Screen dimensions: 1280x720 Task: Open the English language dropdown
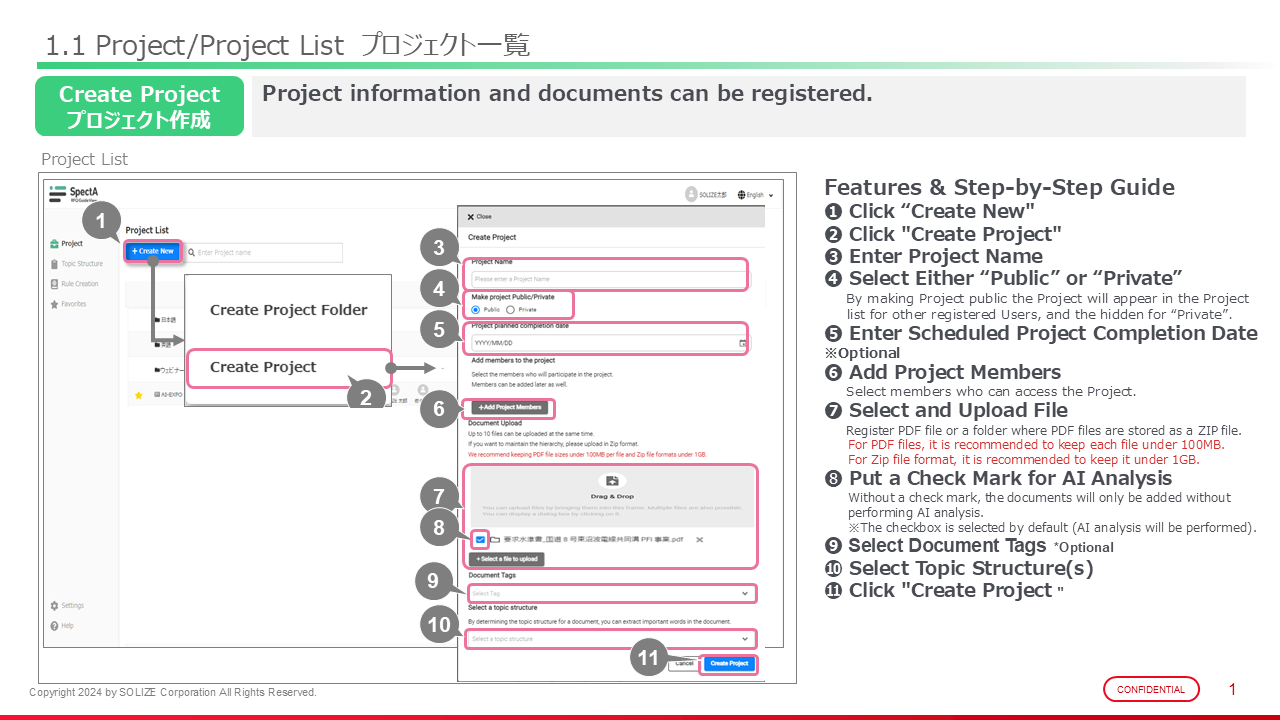[755, 195]
